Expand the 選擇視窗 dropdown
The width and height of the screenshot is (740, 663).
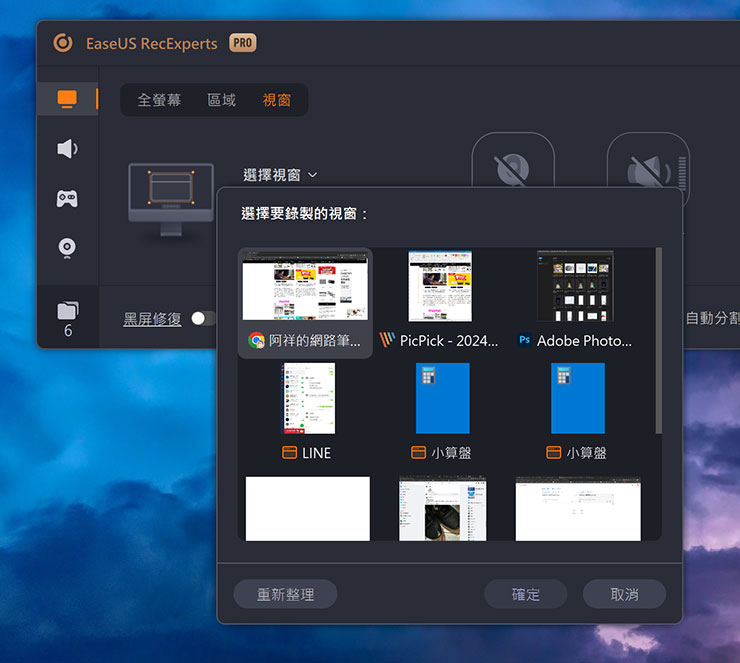(x=280, y=175)
